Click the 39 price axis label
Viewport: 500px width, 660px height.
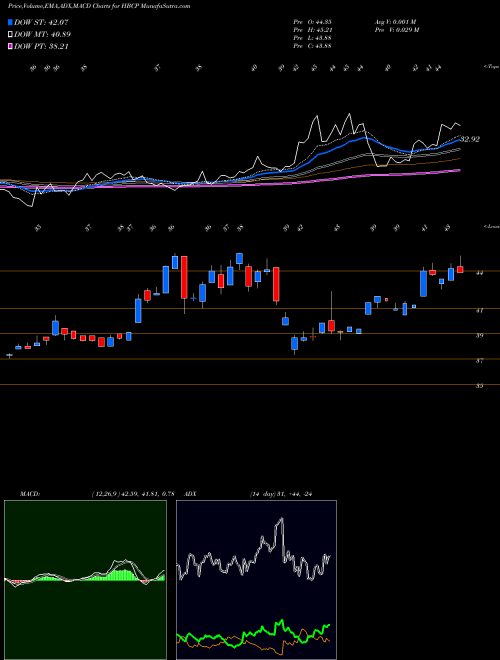point(479,335)
